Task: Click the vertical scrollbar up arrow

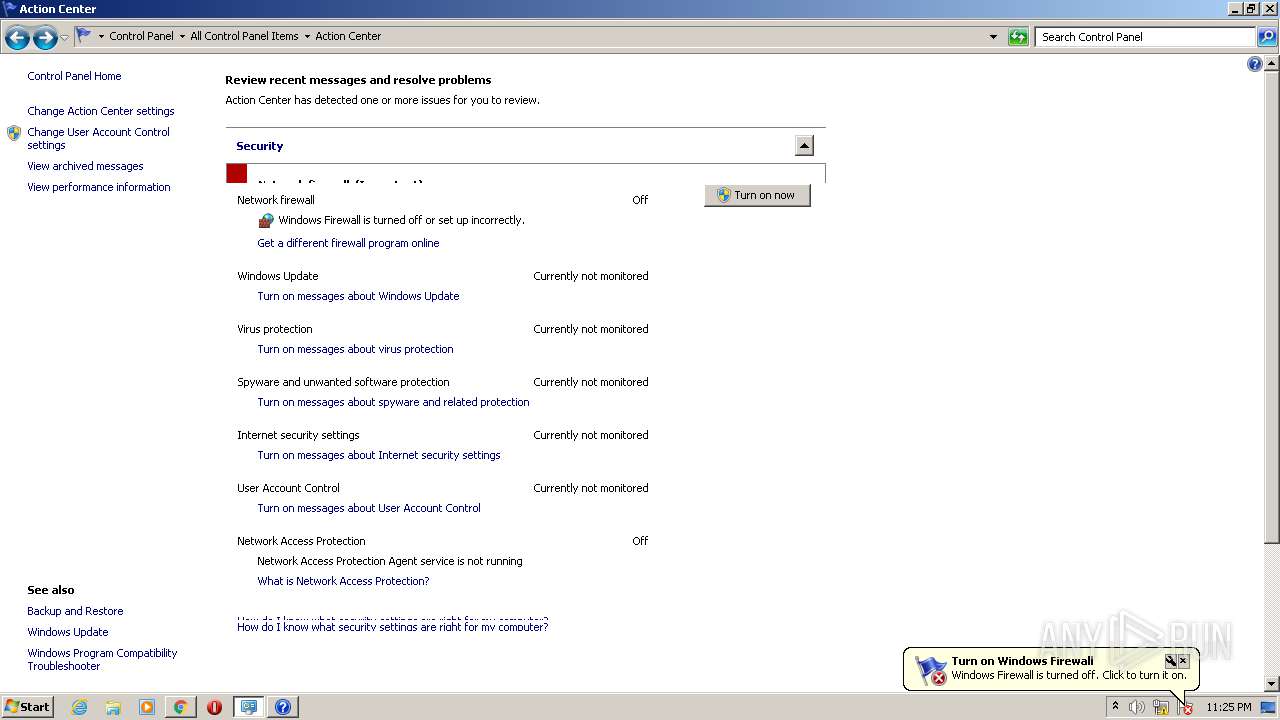Action: pos(1272,63)
